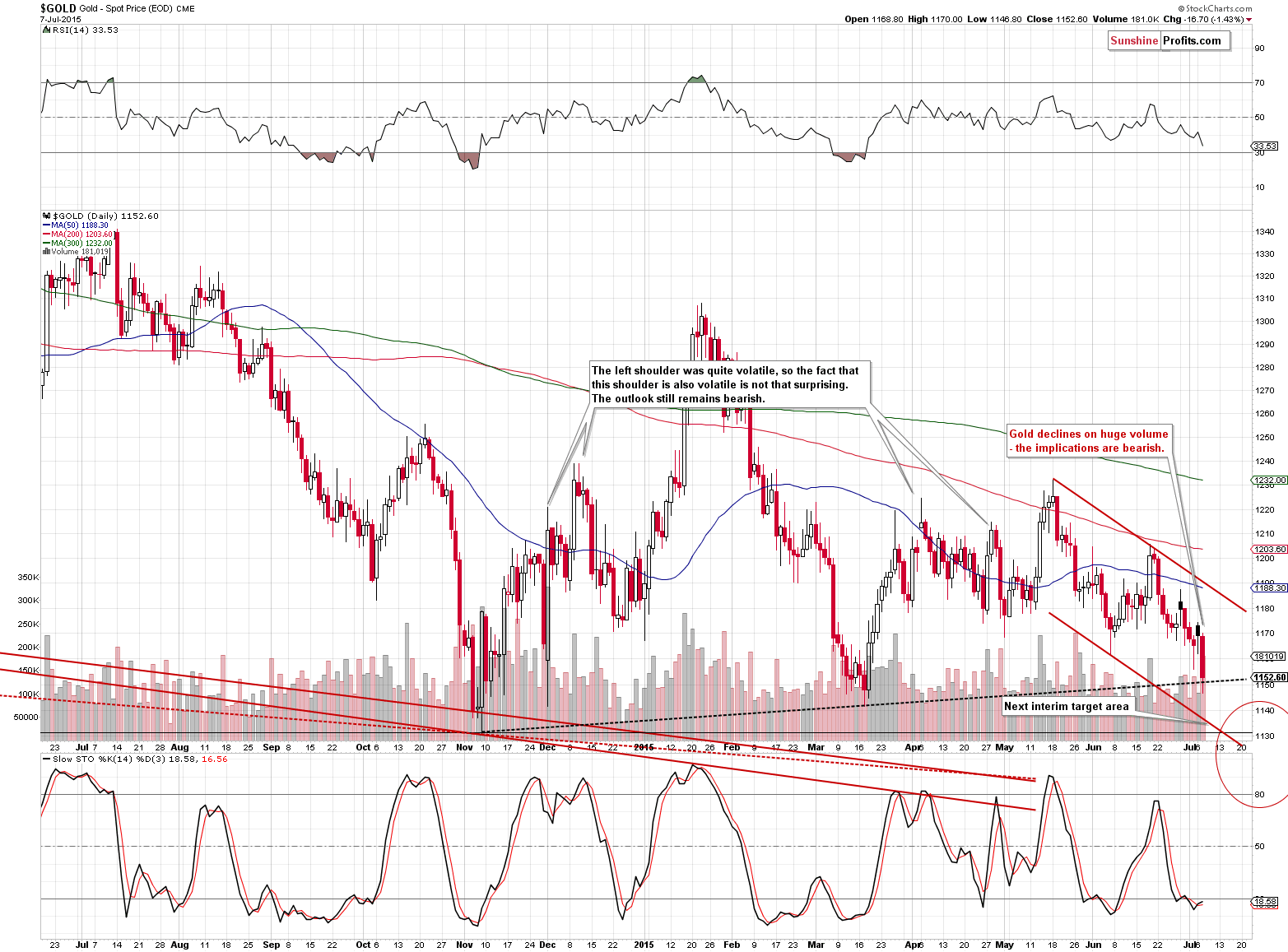
Task: Click the Volume 181,019 legend entry
Action: (80, 252)
